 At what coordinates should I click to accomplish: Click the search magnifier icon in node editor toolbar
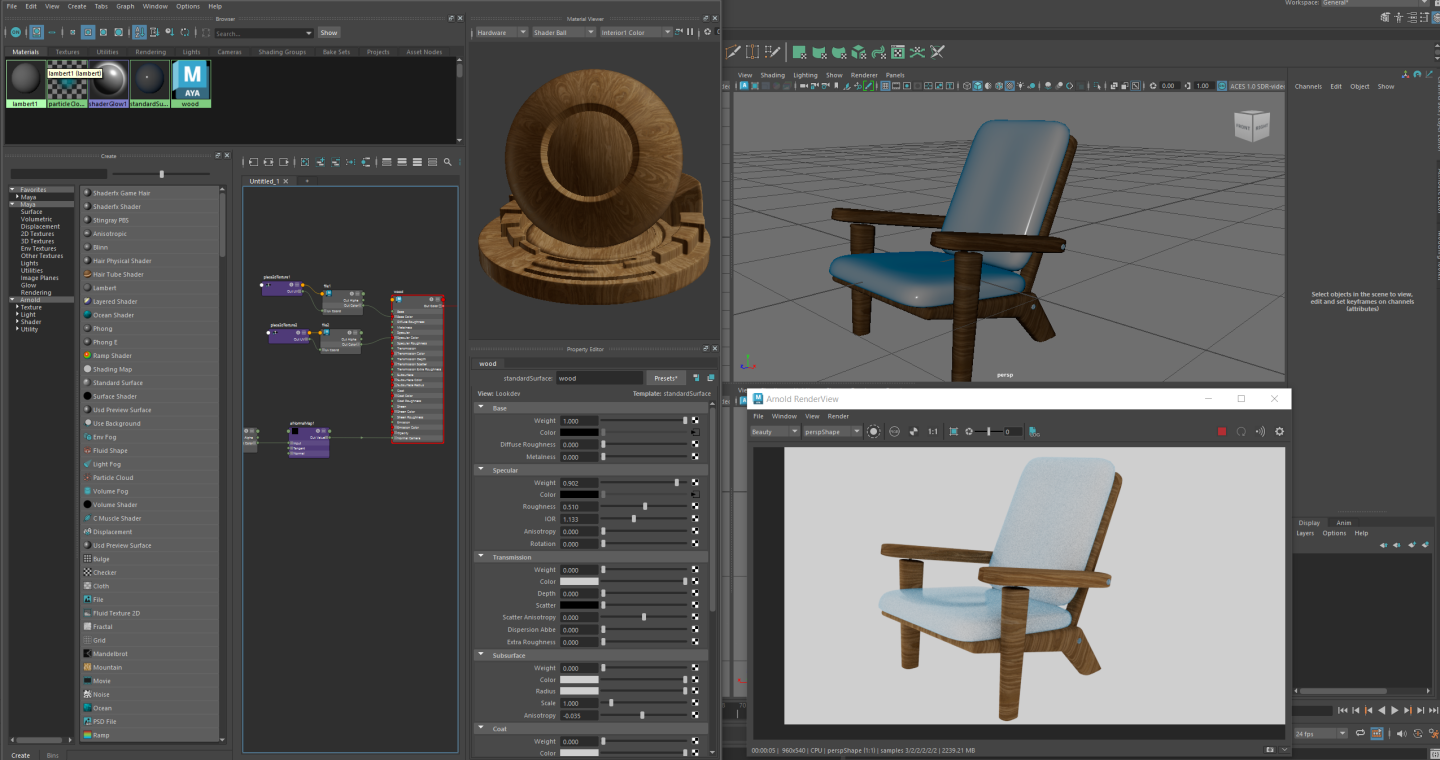pyautogui.click(x=447, y=162)
